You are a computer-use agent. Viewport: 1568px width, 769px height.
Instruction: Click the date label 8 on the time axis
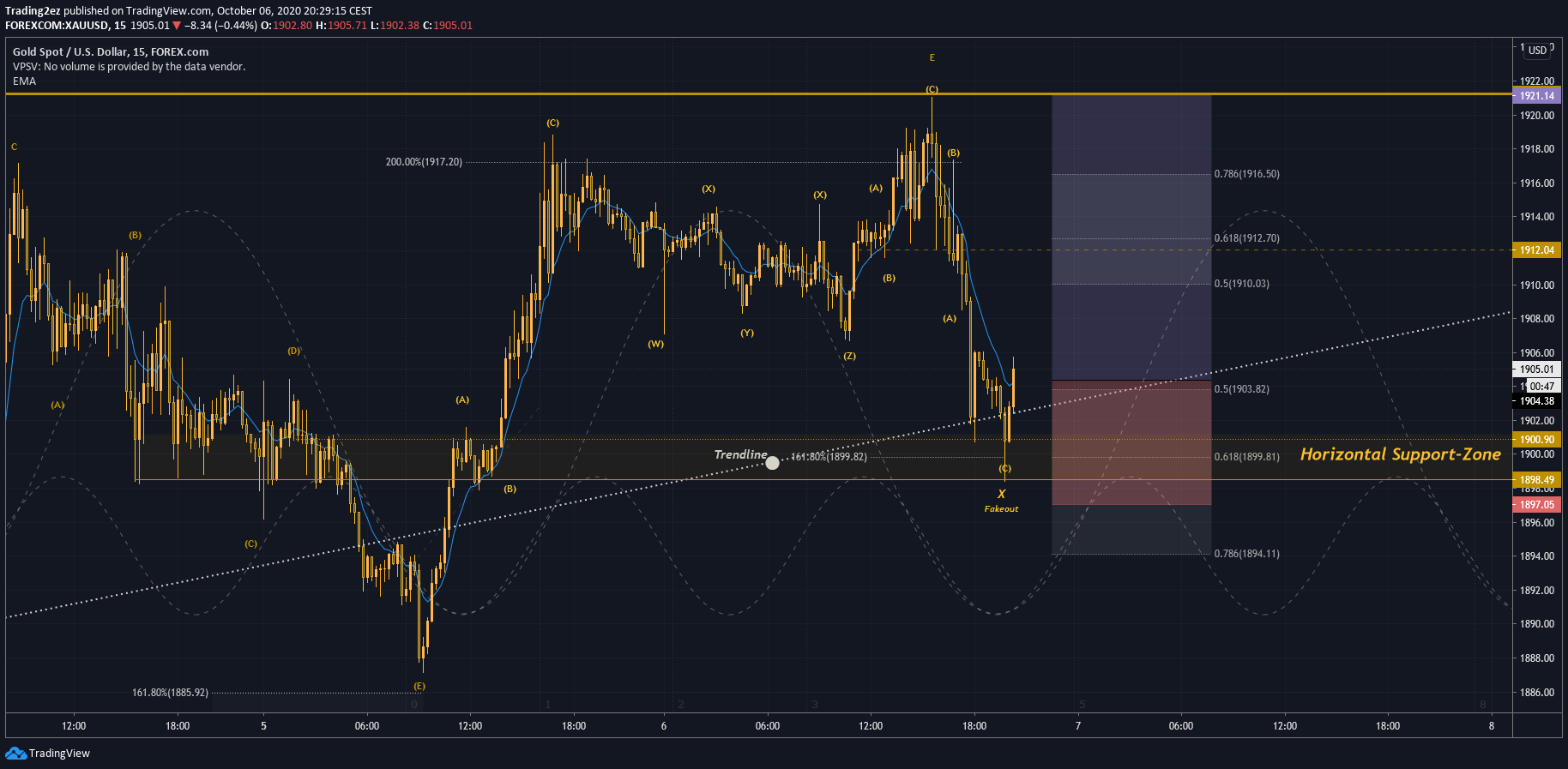[1492, 726]
